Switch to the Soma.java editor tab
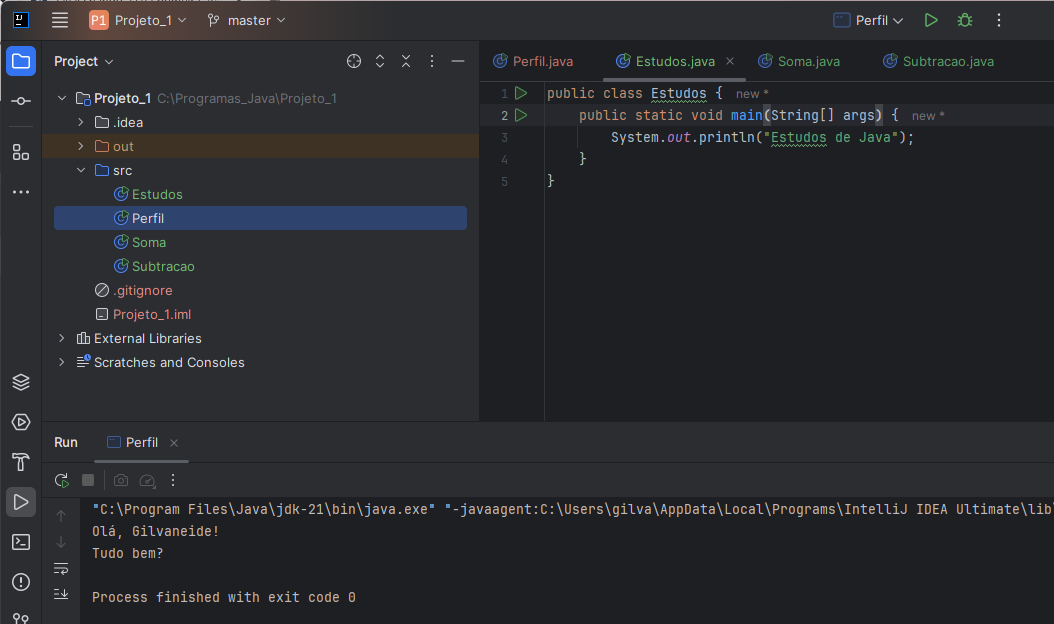Viewport: 1054px width, 624px height. pyautogui.click(x=799, y=61)
